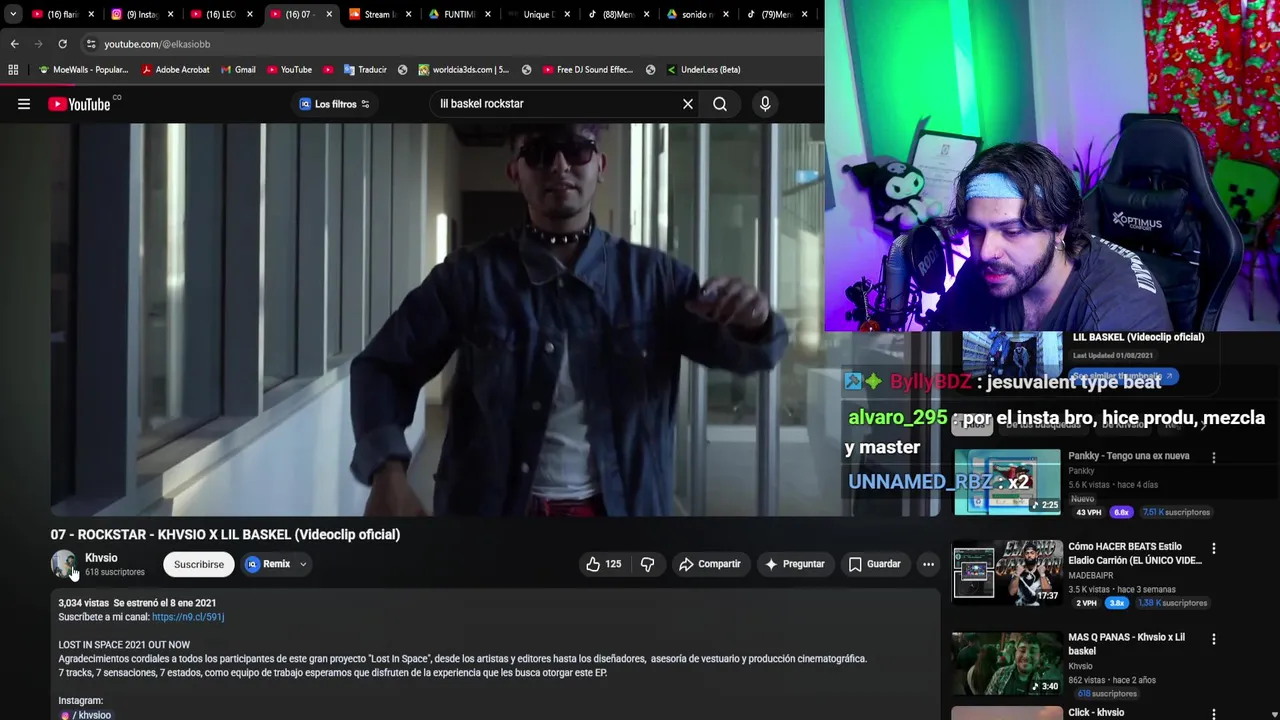Open Adobe Acrobat bookmark
This screenshot has width=1280, height=720.
click(176, 70)
